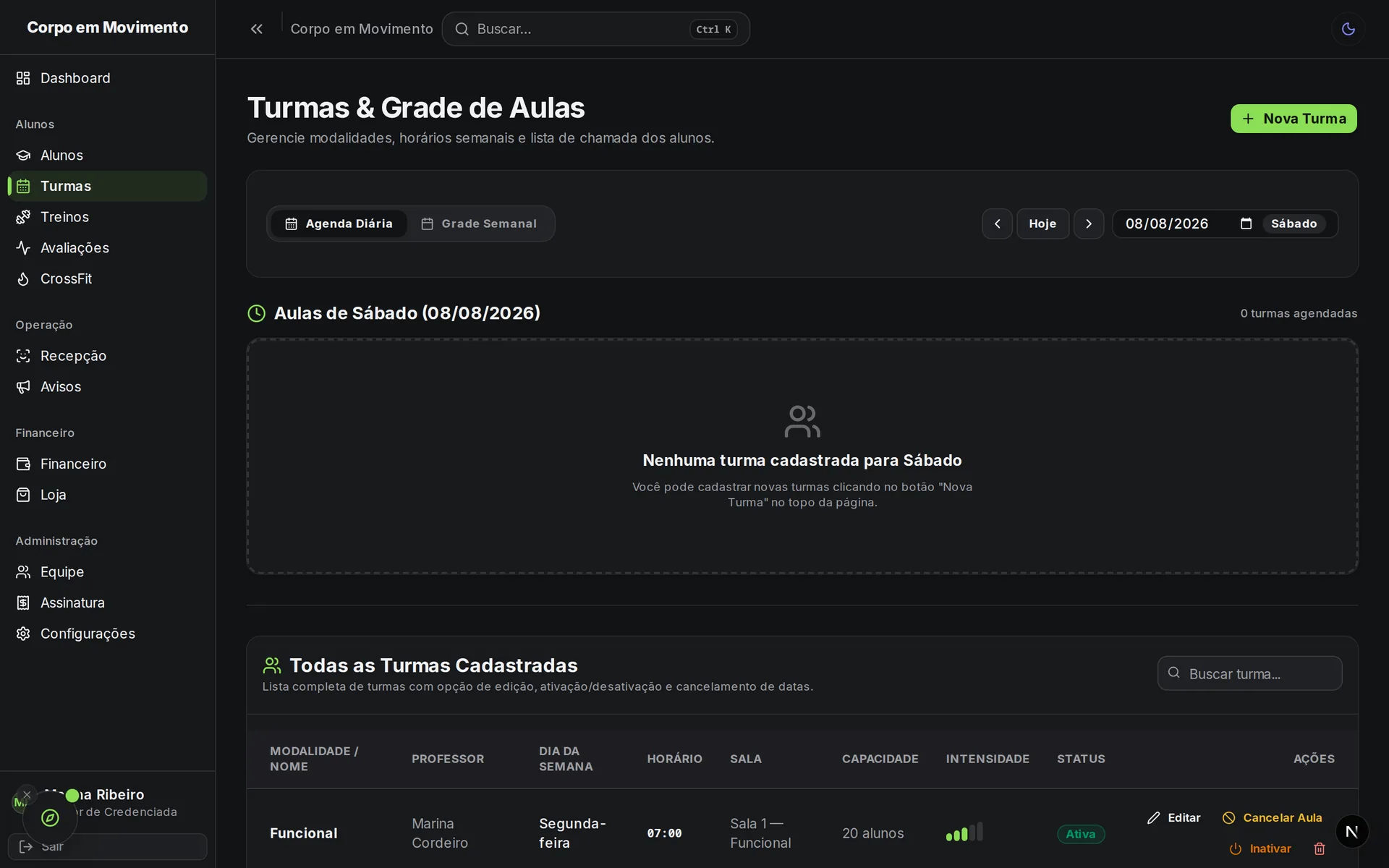The image size is (1389, 868).
Task: Click the Avaliações activity pulse icon
Action: (23, 248)
